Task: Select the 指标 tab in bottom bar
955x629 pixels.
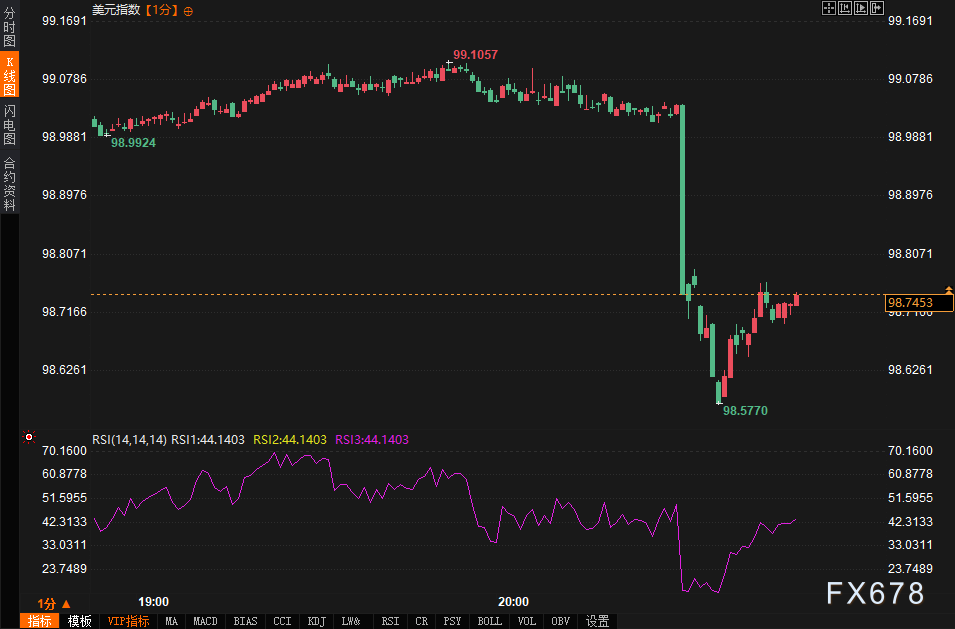Action: coord(41,621)
